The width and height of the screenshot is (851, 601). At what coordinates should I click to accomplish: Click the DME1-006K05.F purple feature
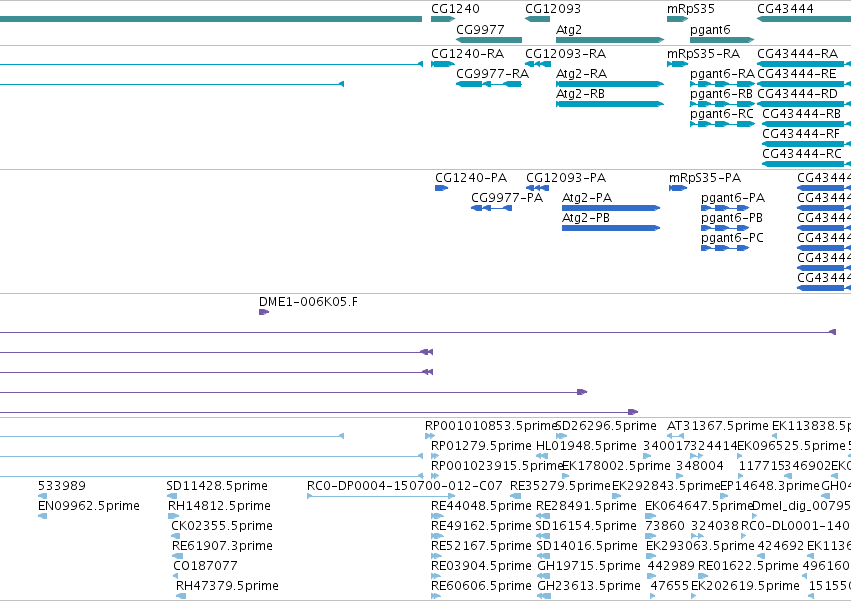pyautogui.click(x=264, y=312)
